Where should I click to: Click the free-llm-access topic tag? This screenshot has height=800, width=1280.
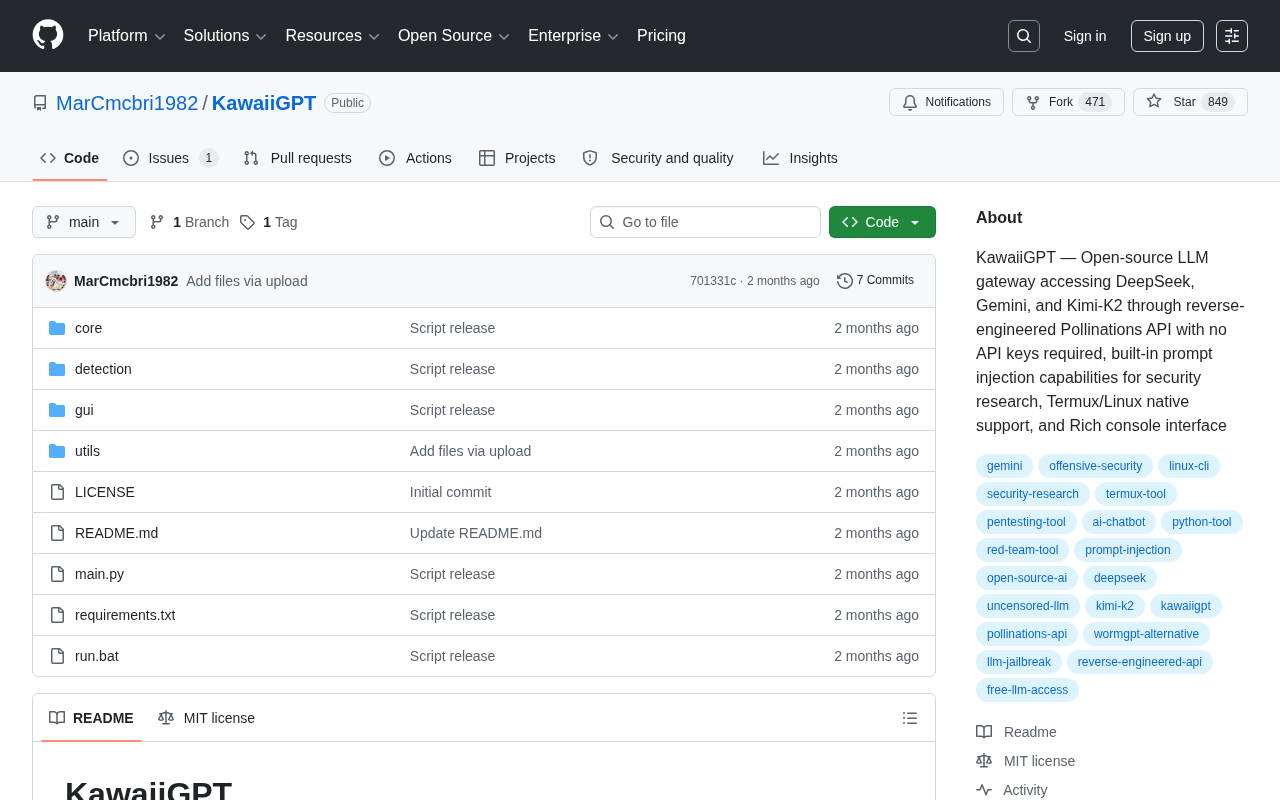click(1027, 690)
